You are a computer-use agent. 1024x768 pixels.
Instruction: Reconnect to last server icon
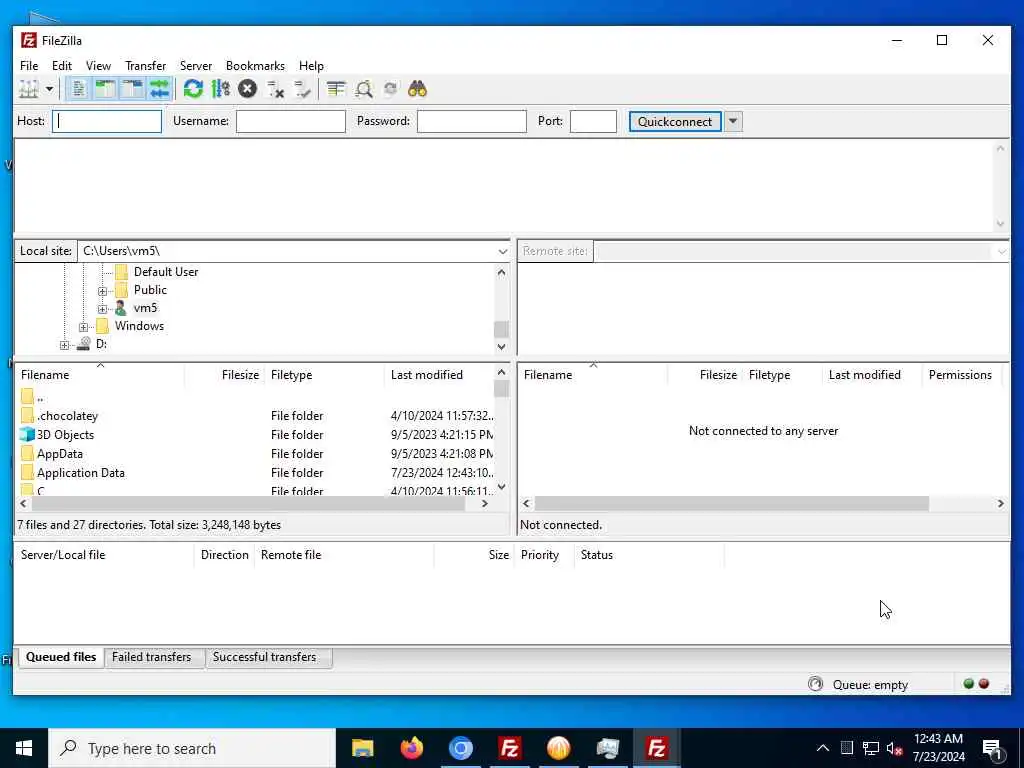tap(302, 89)
